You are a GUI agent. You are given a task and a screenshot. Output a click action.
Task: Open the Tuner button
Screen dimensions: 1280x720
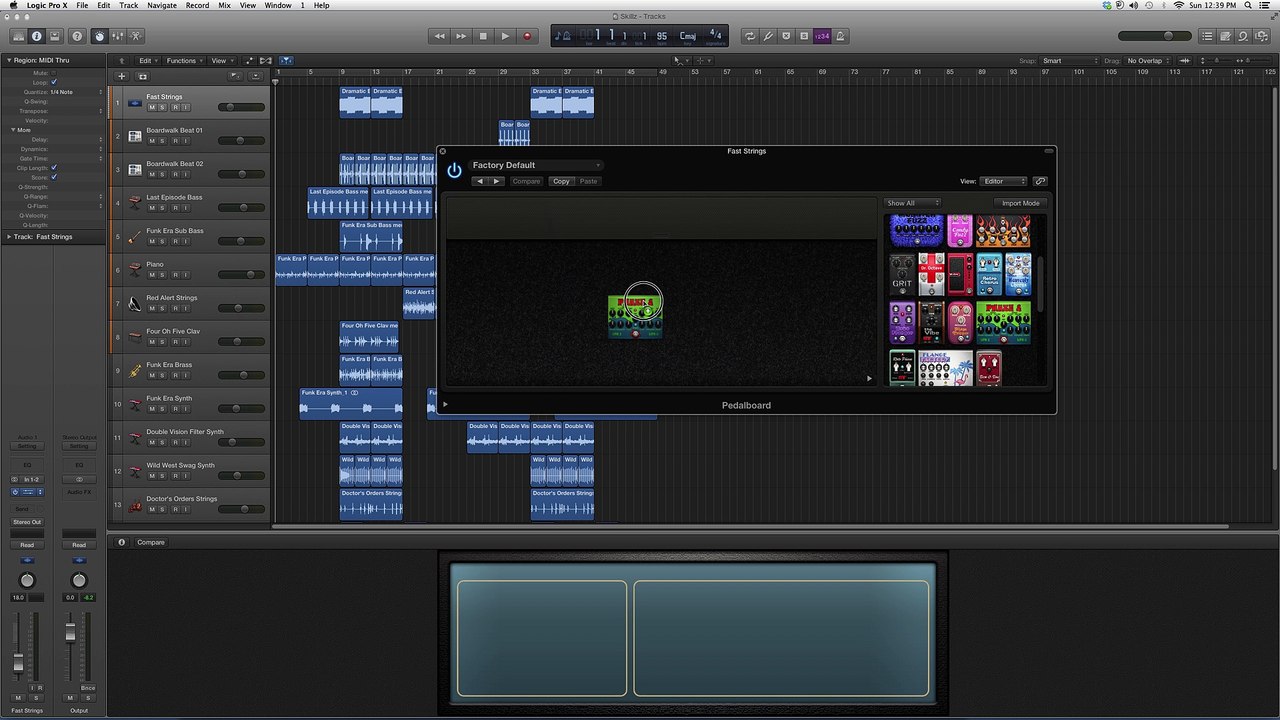pos(768,36)
